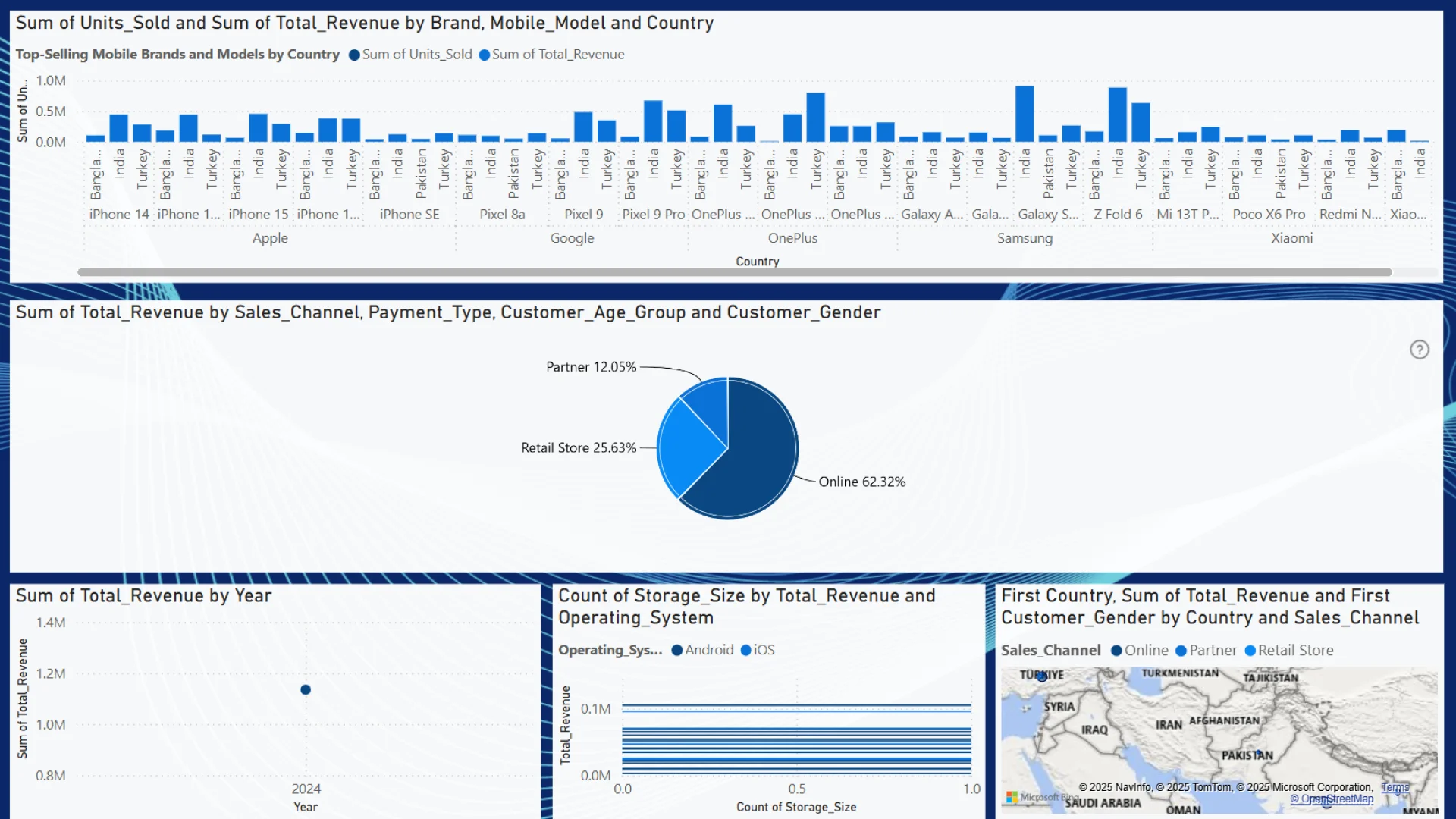Select the Samsung brand axis label
Screen dimensions: 1456x819
(1025, 238)
